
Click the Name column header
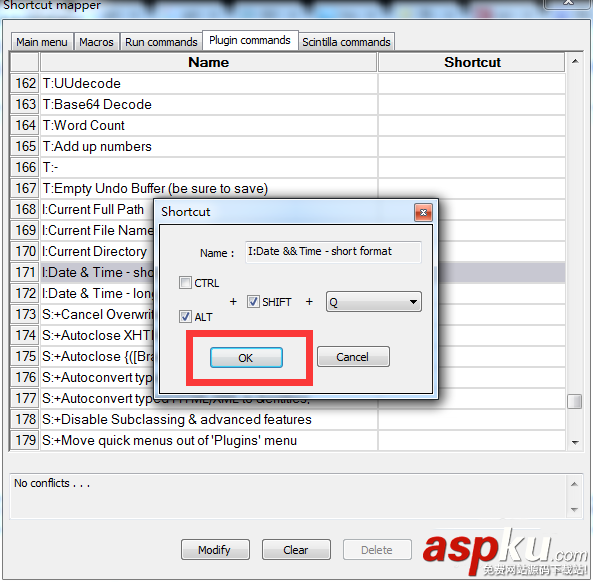pyautogui.click(x=209, y=62)
